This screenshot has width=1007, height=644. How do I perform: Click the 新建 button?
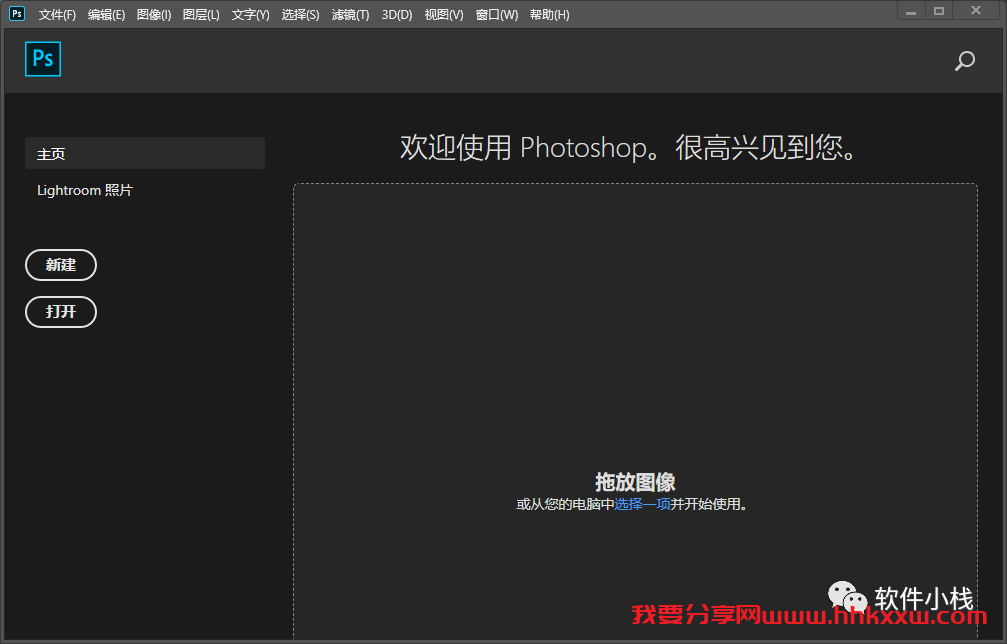coord(61,265)
